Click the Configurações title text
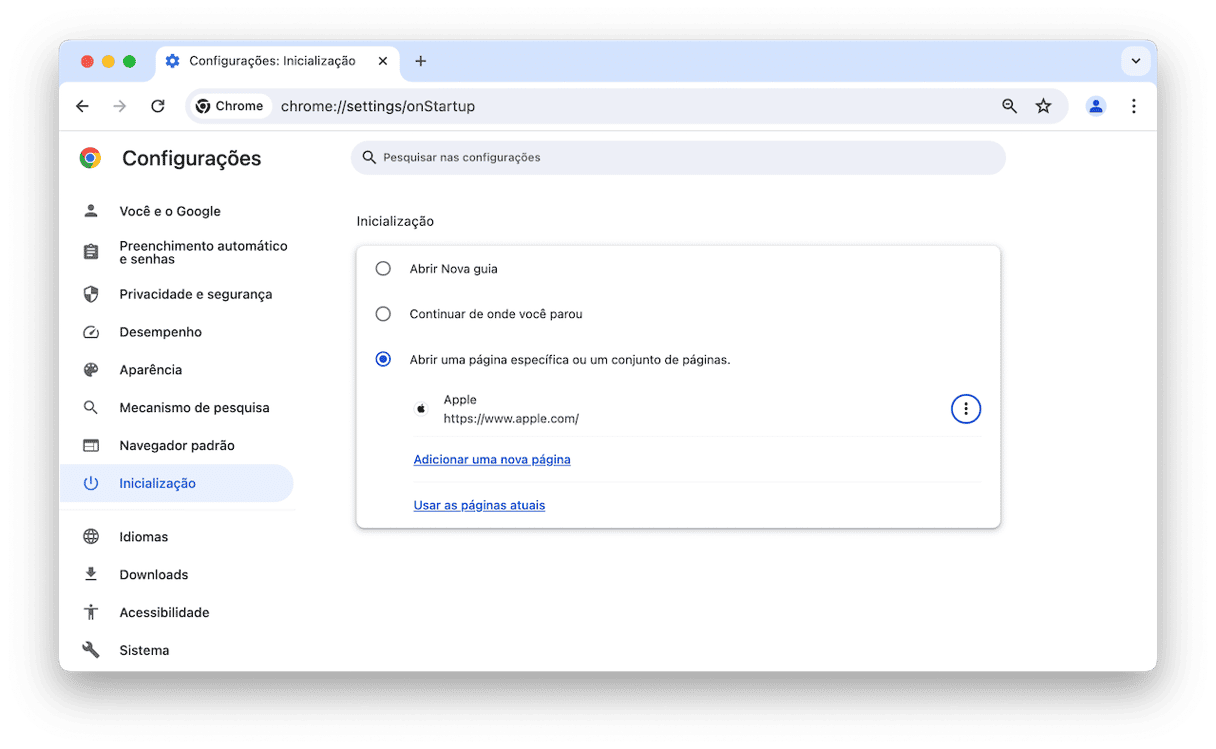1216x749 pixels. coord(191,158)
